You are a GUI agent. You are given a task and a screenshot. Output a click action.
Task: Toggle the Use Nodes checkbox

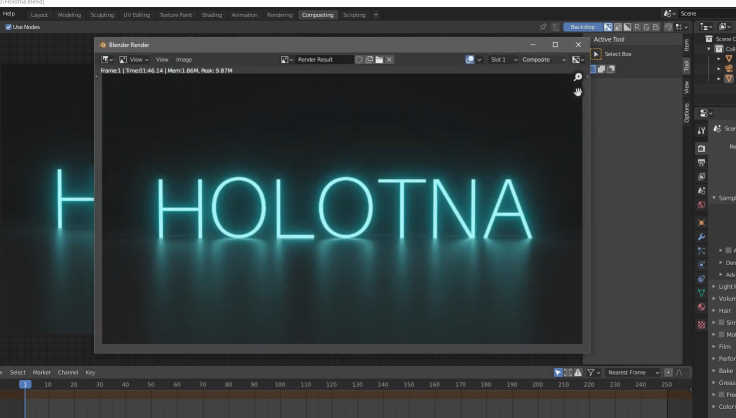point(8,27)
